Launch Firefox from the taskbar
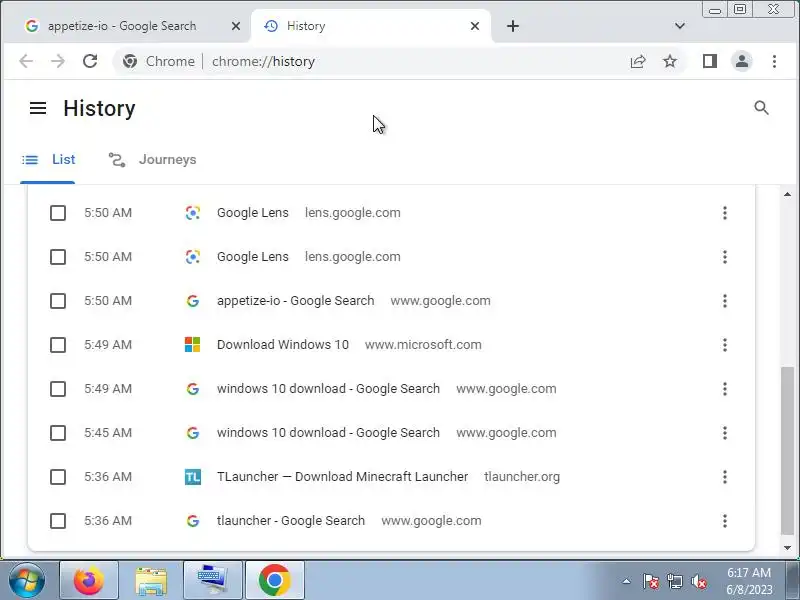Screen dimensions: 800x600 click(x=89, y=581)
